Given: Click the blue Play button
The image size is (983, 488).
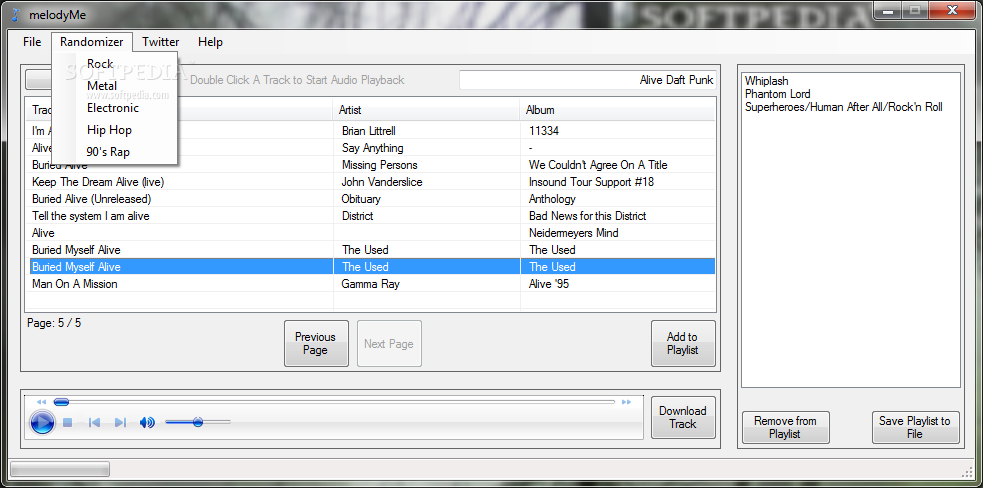Looking at the screenshot, I should 42,423.
